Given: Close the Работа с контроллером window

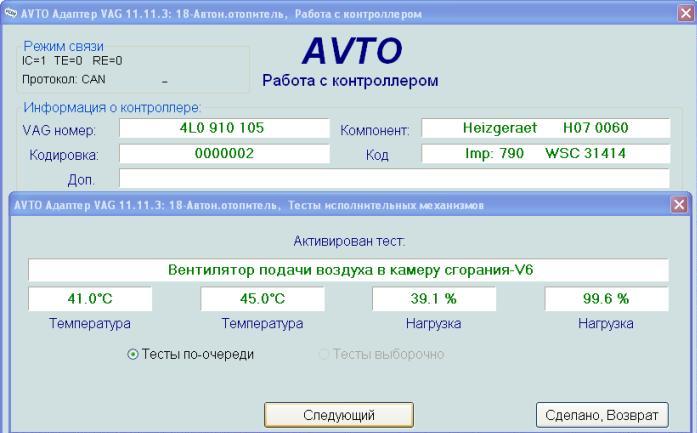Looking at the screenshot, I should point(687,13).
